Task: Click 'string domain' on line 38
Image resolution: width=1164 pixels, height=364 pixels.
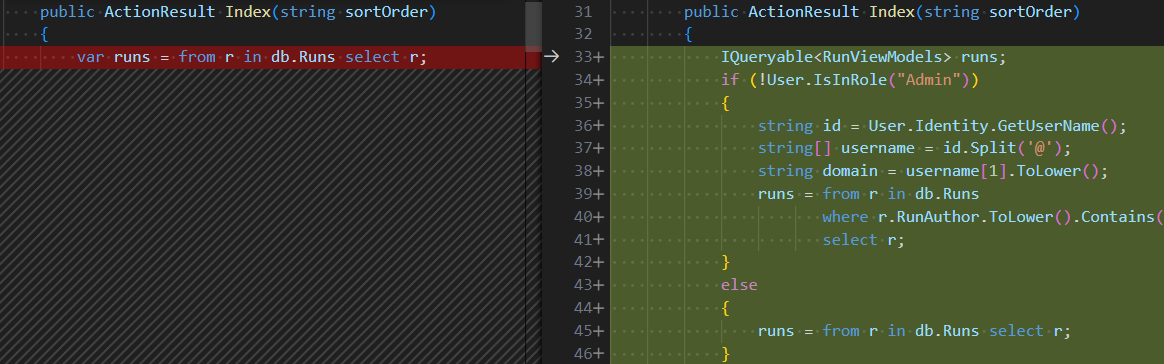Action: [818, 172]
